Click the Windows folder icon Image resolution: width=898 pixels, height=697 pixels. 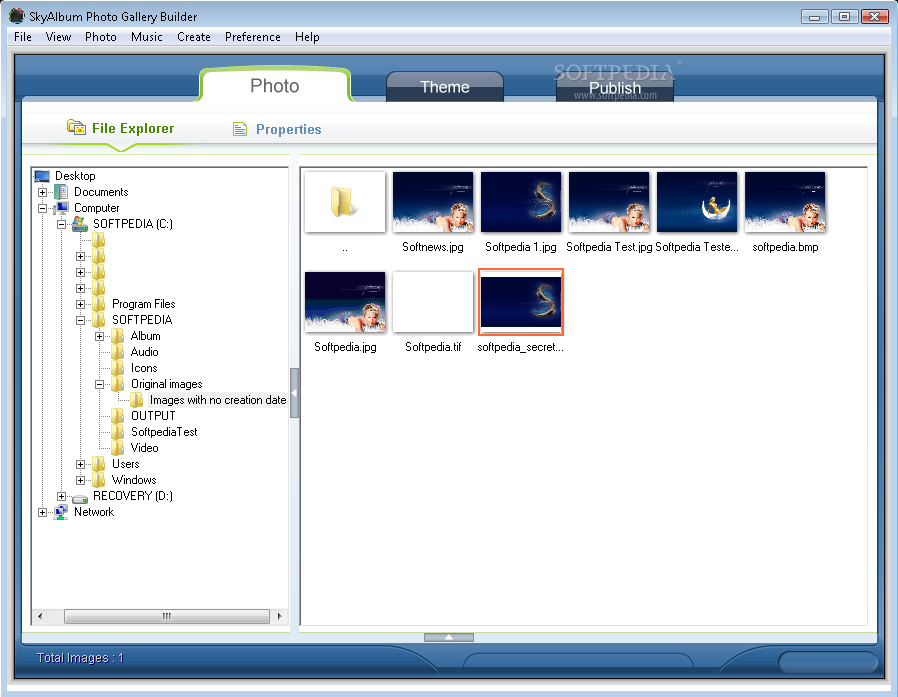tap(99, 480)
